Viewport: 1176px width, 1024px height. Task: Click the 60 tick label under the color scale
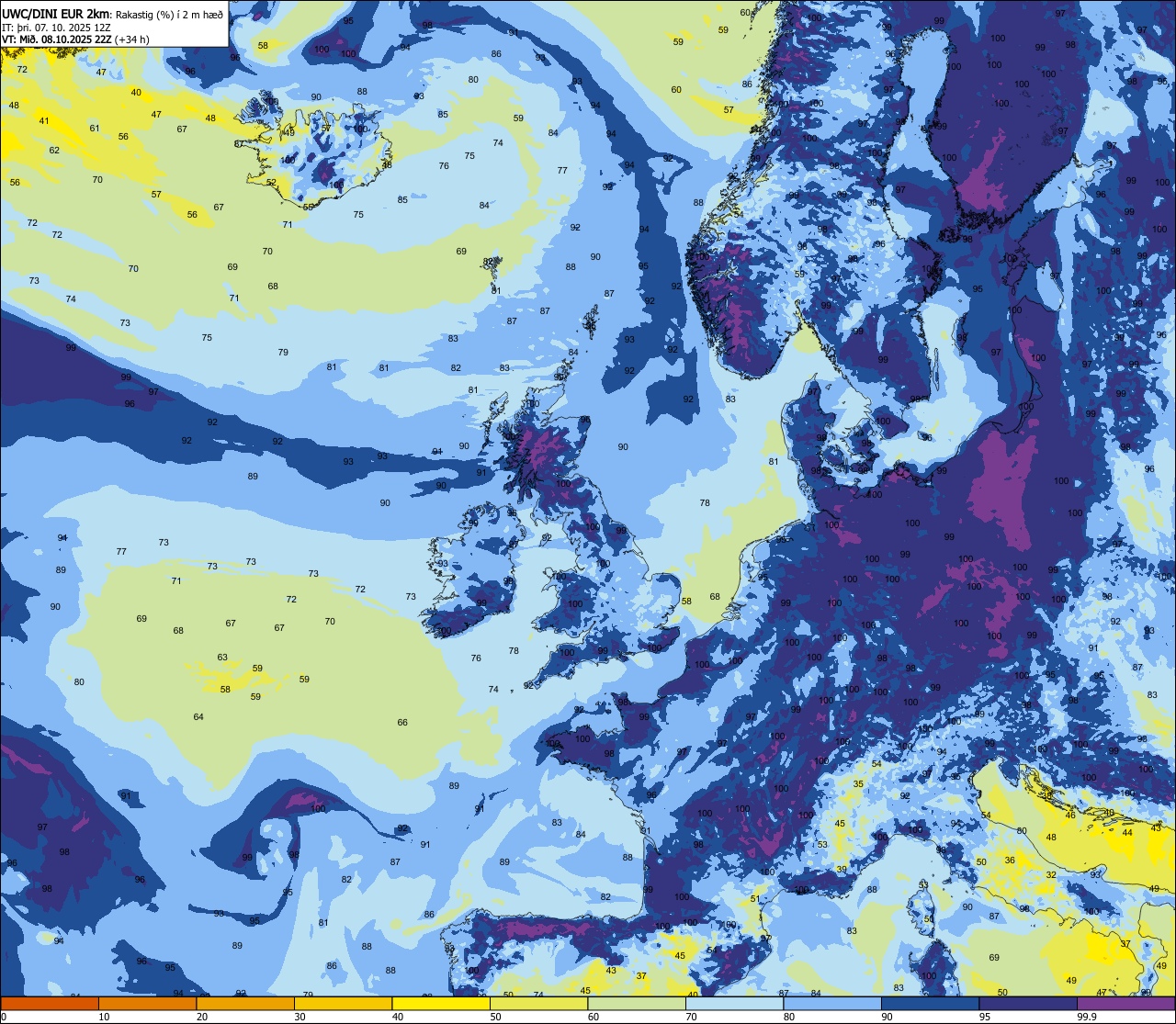point(594,1017)
